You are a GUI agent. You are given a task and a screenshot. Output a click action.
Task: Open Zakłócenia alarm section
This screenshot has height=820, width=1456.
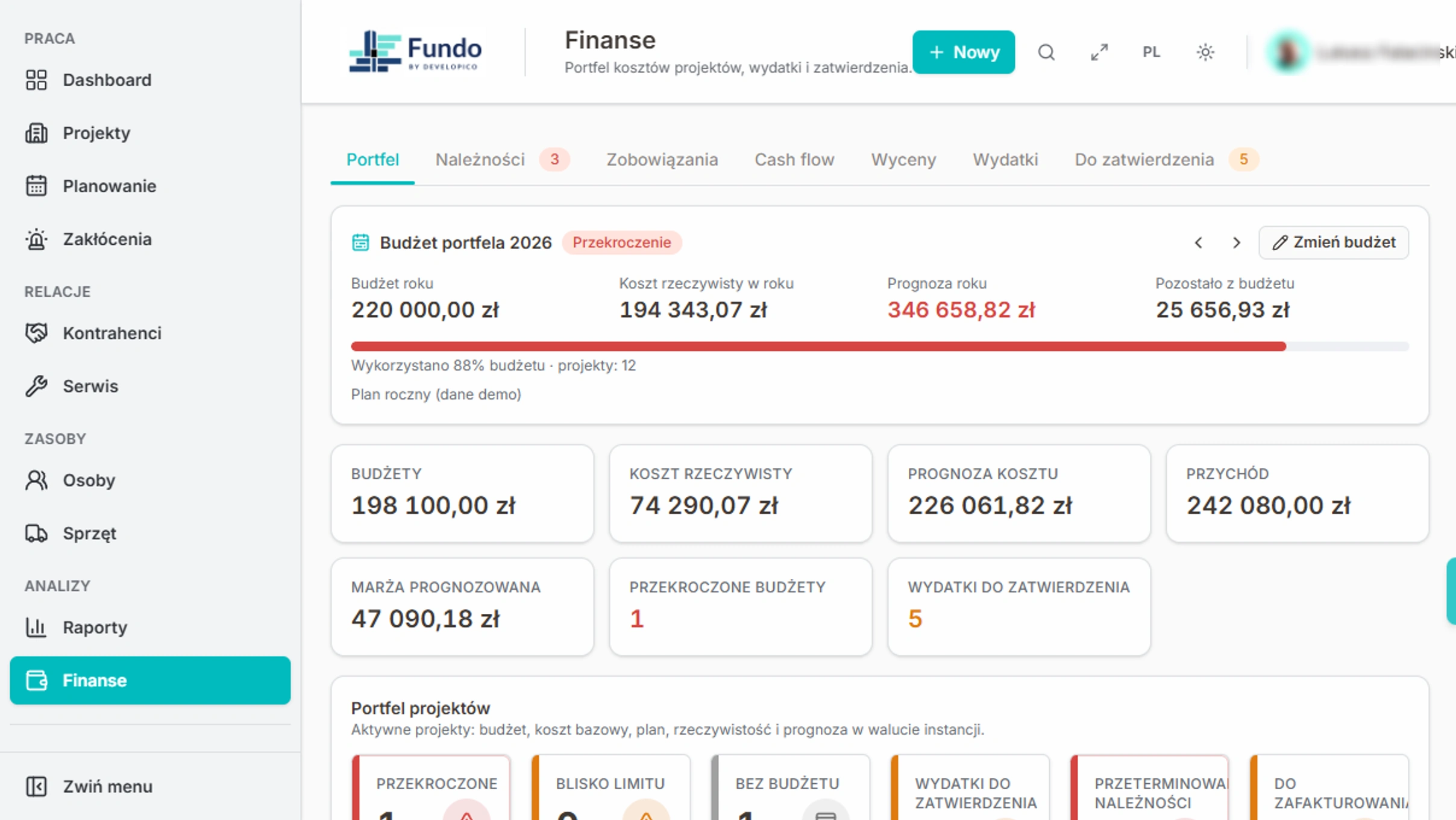coord(149,239)
